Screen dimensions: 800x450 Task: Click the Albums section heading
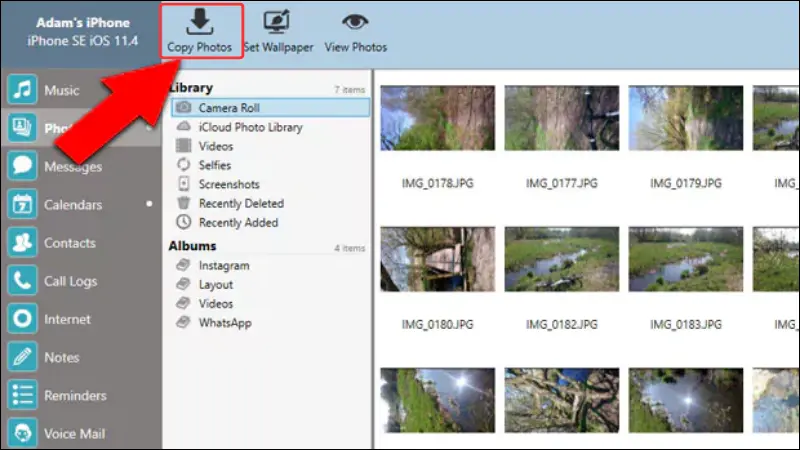[x=192, y=246]
